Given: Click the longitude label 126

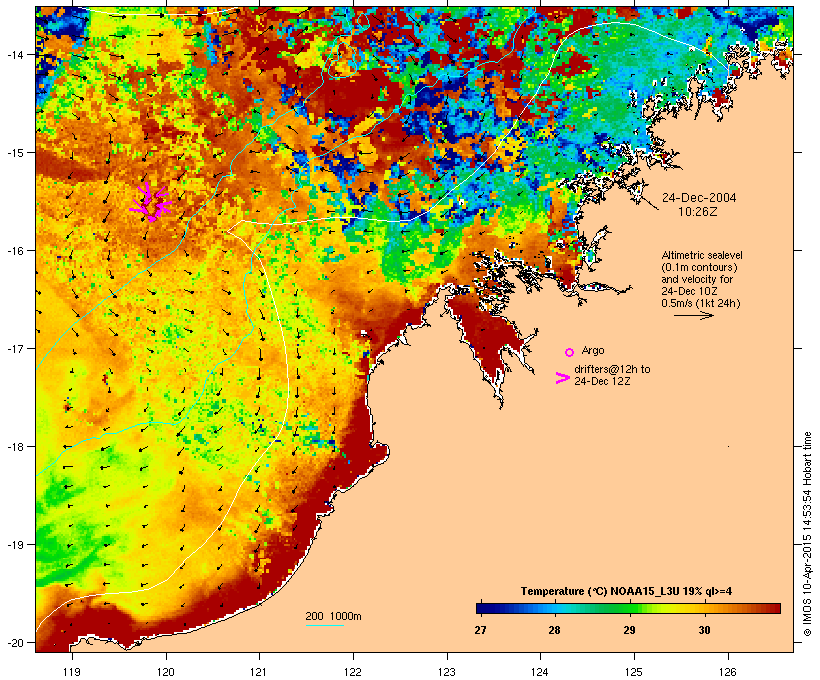Looking at the screenshot, I should tap(727, 672).
